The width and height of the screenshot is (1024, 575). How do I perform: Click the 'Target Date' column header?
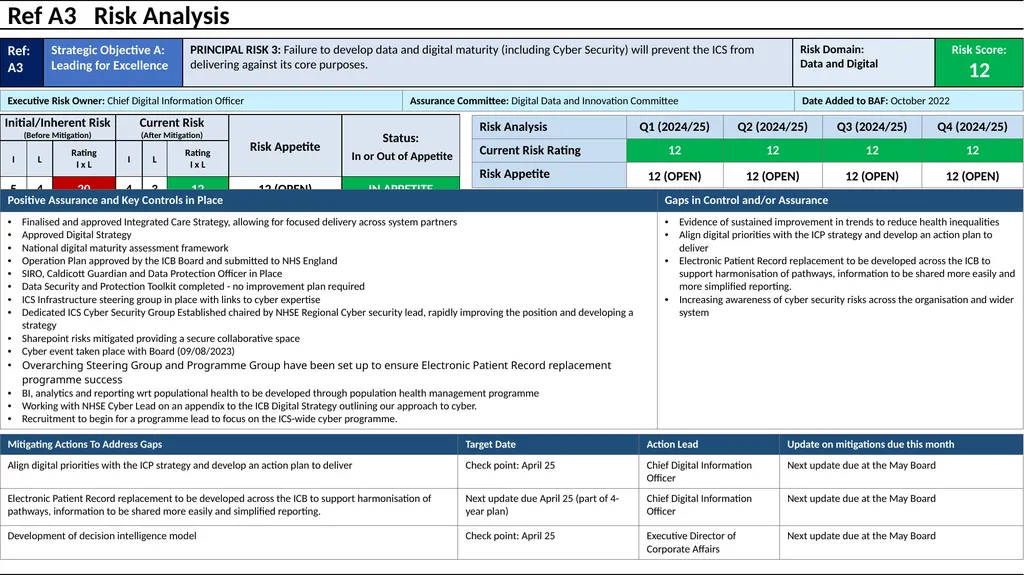point(548,444)
